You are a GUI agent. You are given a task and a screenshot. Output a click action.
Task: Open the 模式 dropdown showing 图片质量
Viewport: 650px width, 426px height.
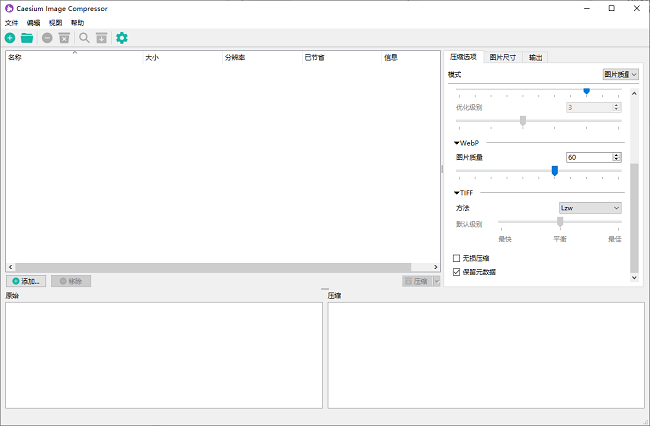click(x=620, y=75)
